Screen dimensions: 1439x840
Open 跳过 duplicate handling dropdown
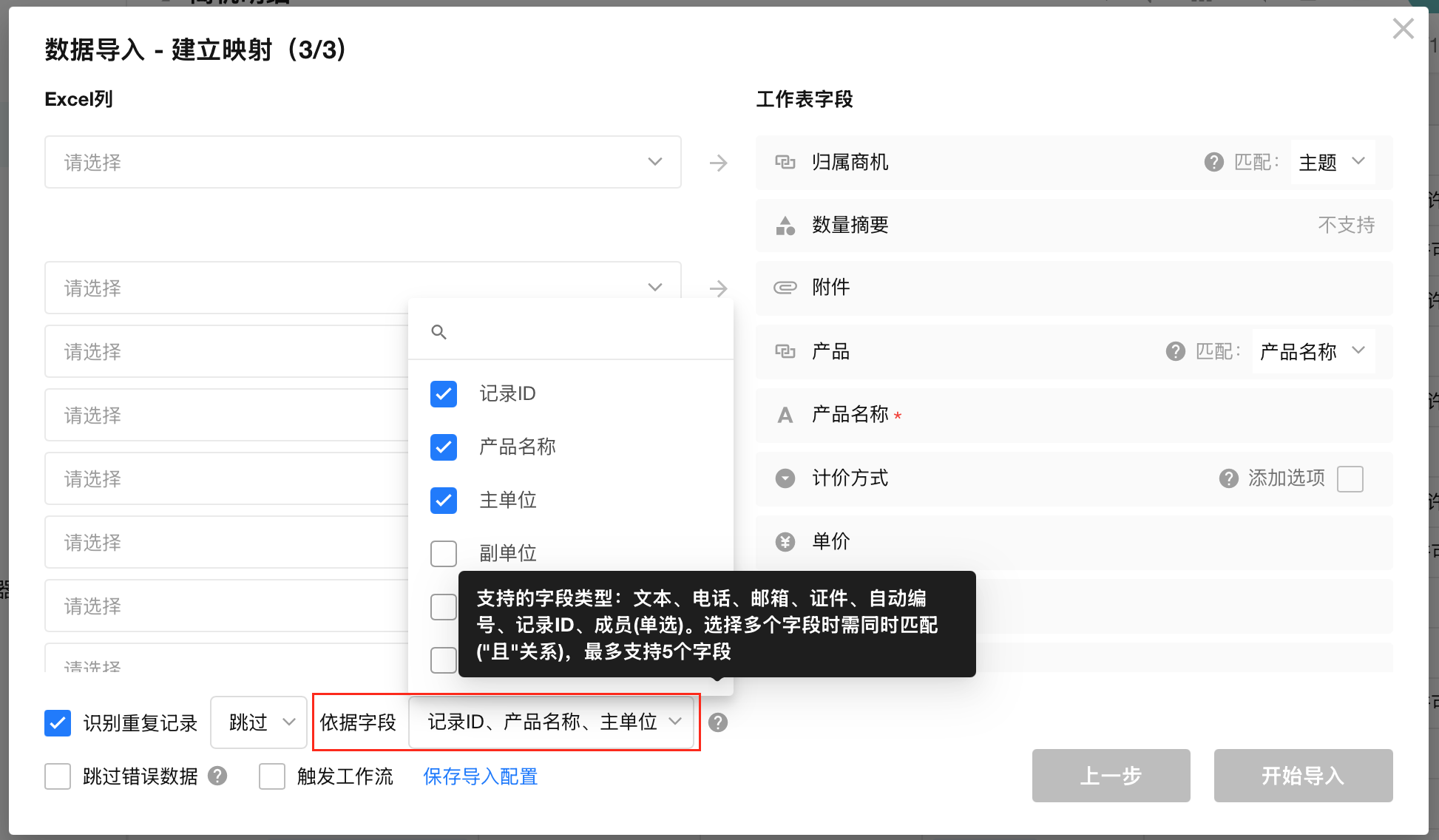[258, 722]
